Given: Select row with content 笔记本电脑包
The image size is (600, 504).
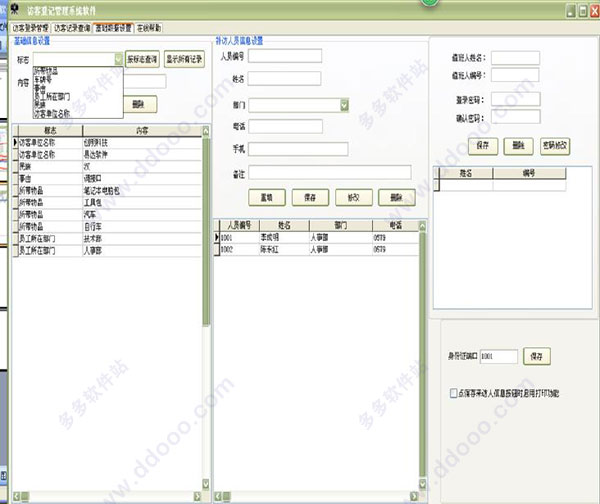Looking at the screenshot, I should point(108,191).
